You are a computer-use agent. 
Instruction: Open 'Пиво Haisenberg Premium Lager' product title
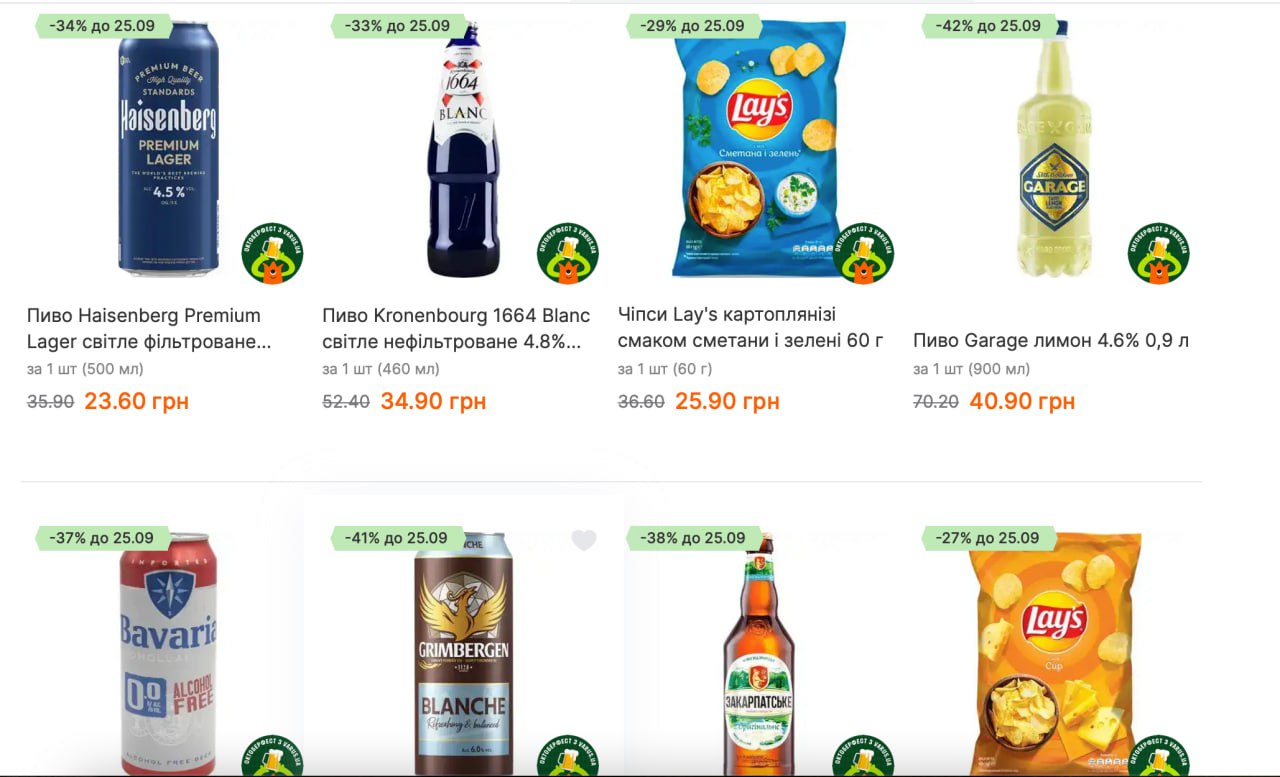(x=149, y=328)
